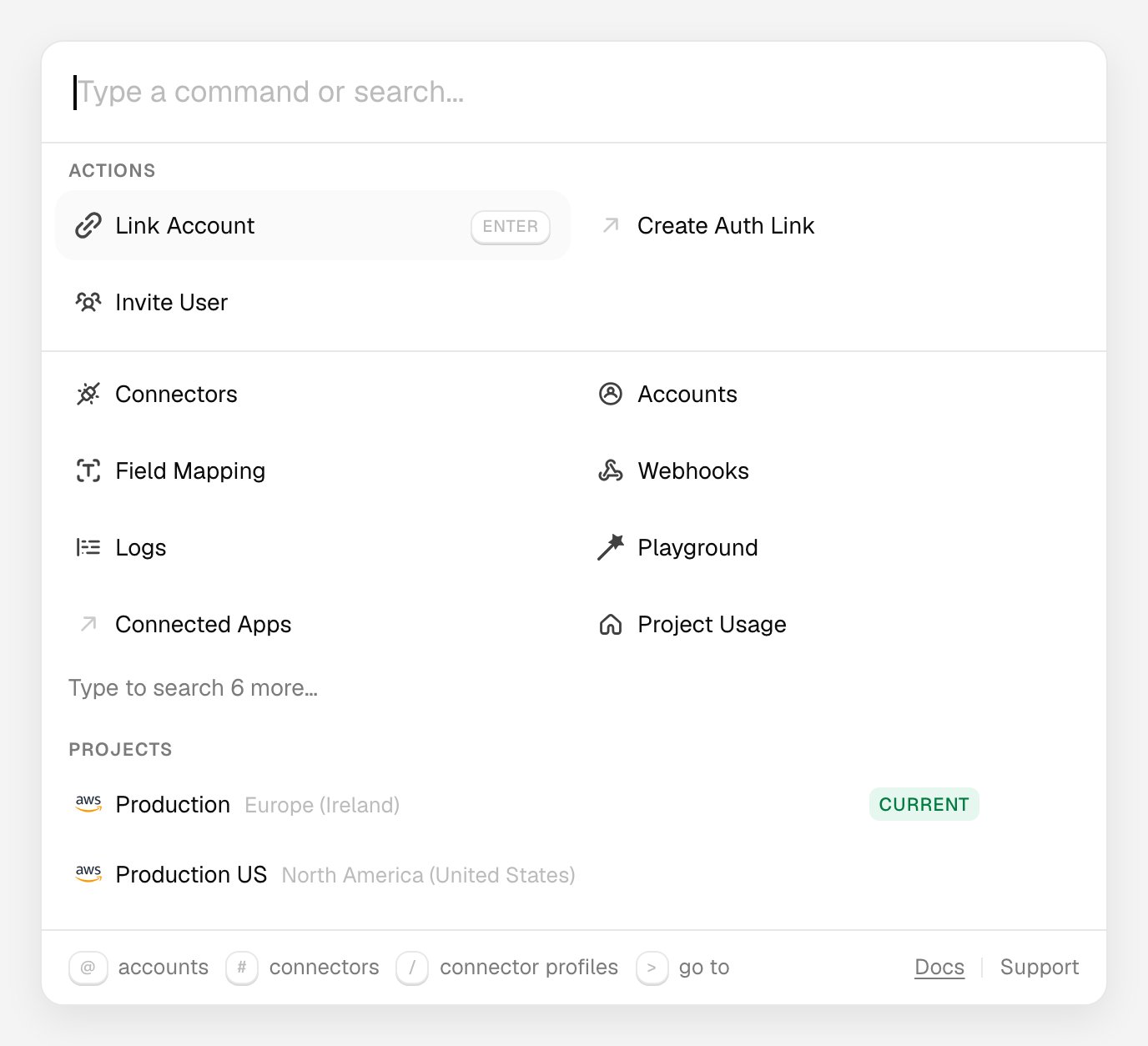Select the Invite User action
This screenshot has height=1046, width=1148.
[x=313, y=302]
